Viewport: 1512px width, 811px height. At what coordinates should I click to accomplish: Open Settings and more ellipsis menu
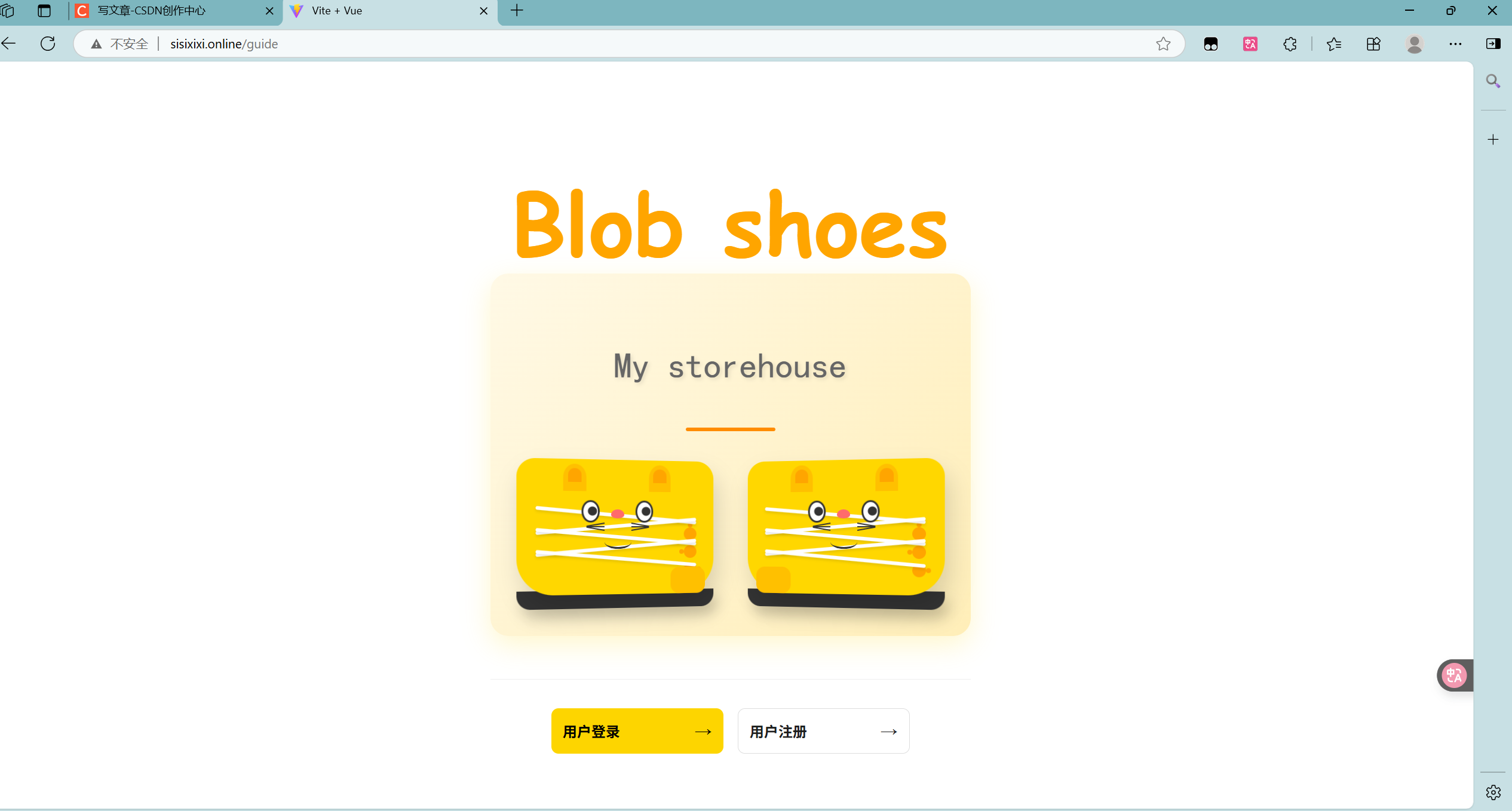point(1455,44)
